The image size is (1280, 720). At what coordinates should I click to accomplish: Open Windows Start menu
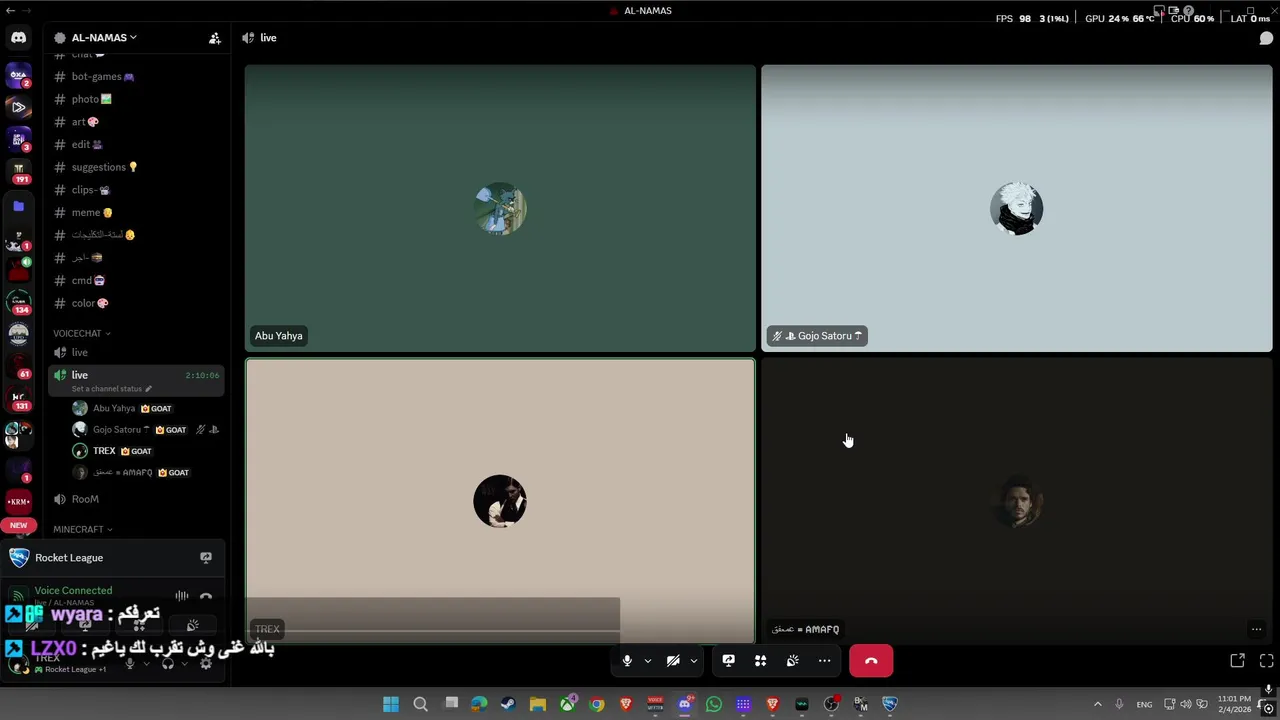(391, 704)
